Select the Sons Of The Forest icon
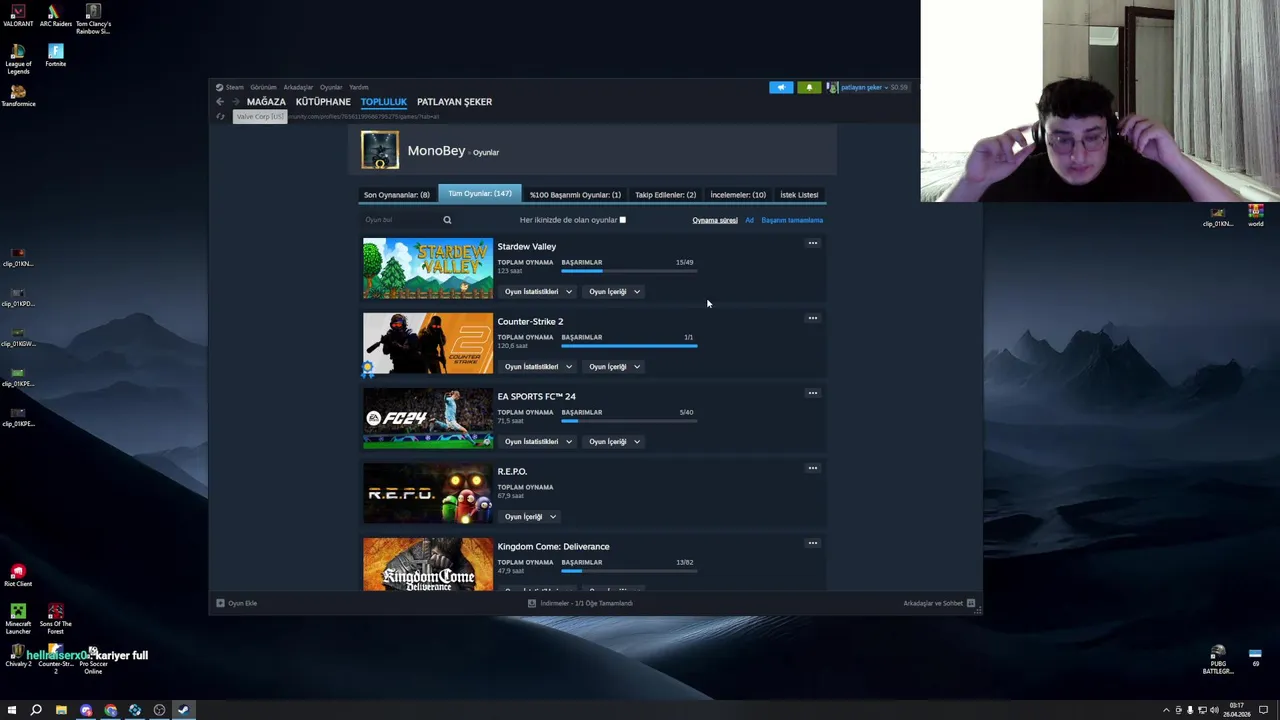Screen dimensions: 1280x720 pyautogui.click(x=55, y=618)
